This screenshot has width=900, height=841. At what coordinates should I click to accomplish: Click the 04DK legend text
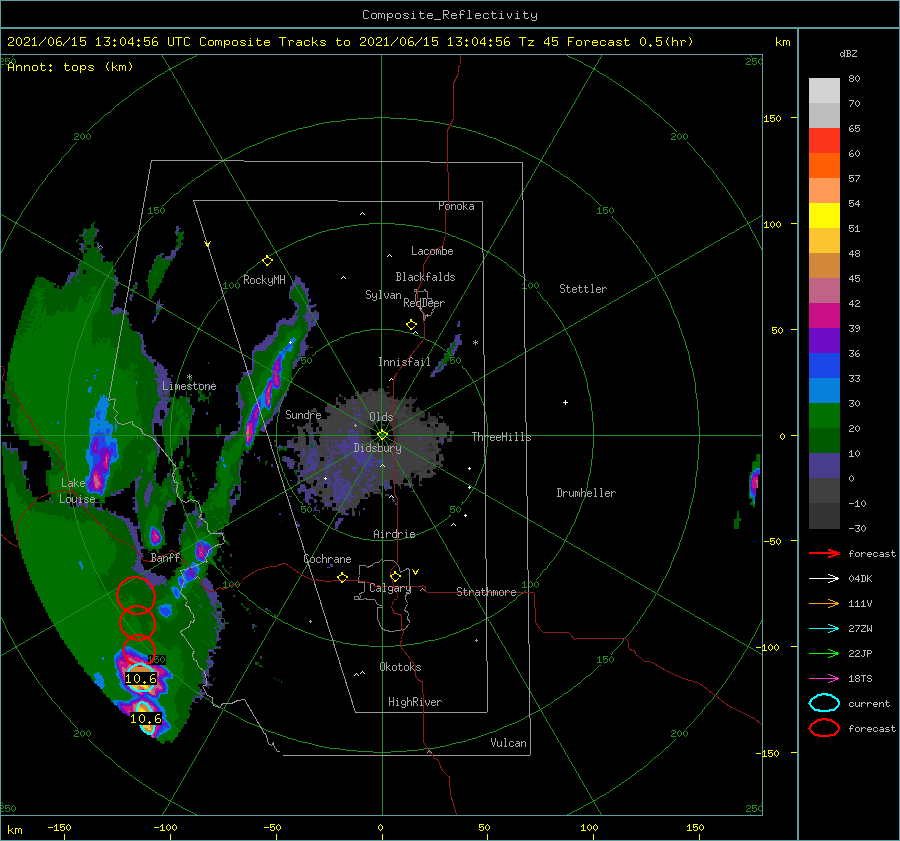pos(860,579)
